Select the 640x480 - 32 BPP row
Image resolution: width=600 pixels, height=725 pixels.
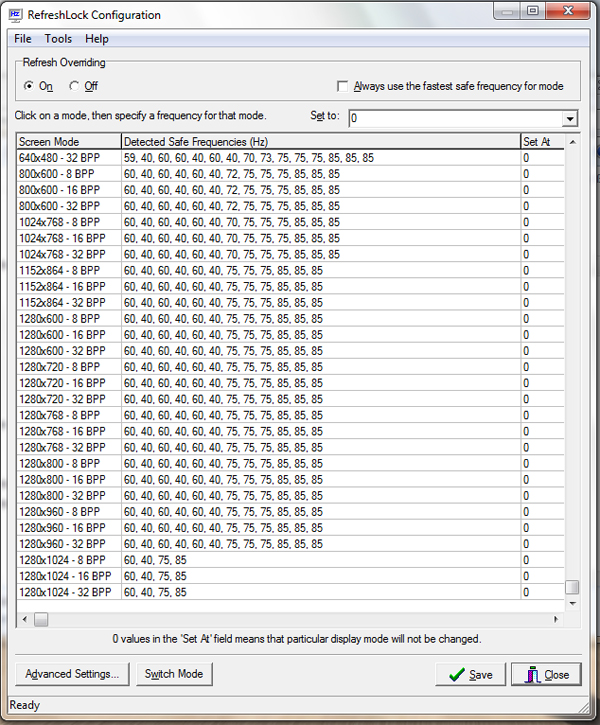pyautogui.click(x=290, y=158)
